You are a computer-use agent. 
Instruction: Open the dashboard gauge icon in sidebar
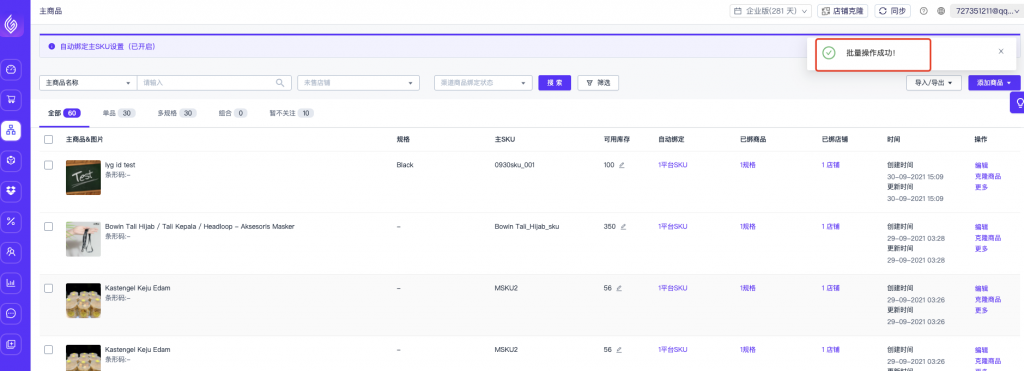pyautogui.click(x=10, y=69)
